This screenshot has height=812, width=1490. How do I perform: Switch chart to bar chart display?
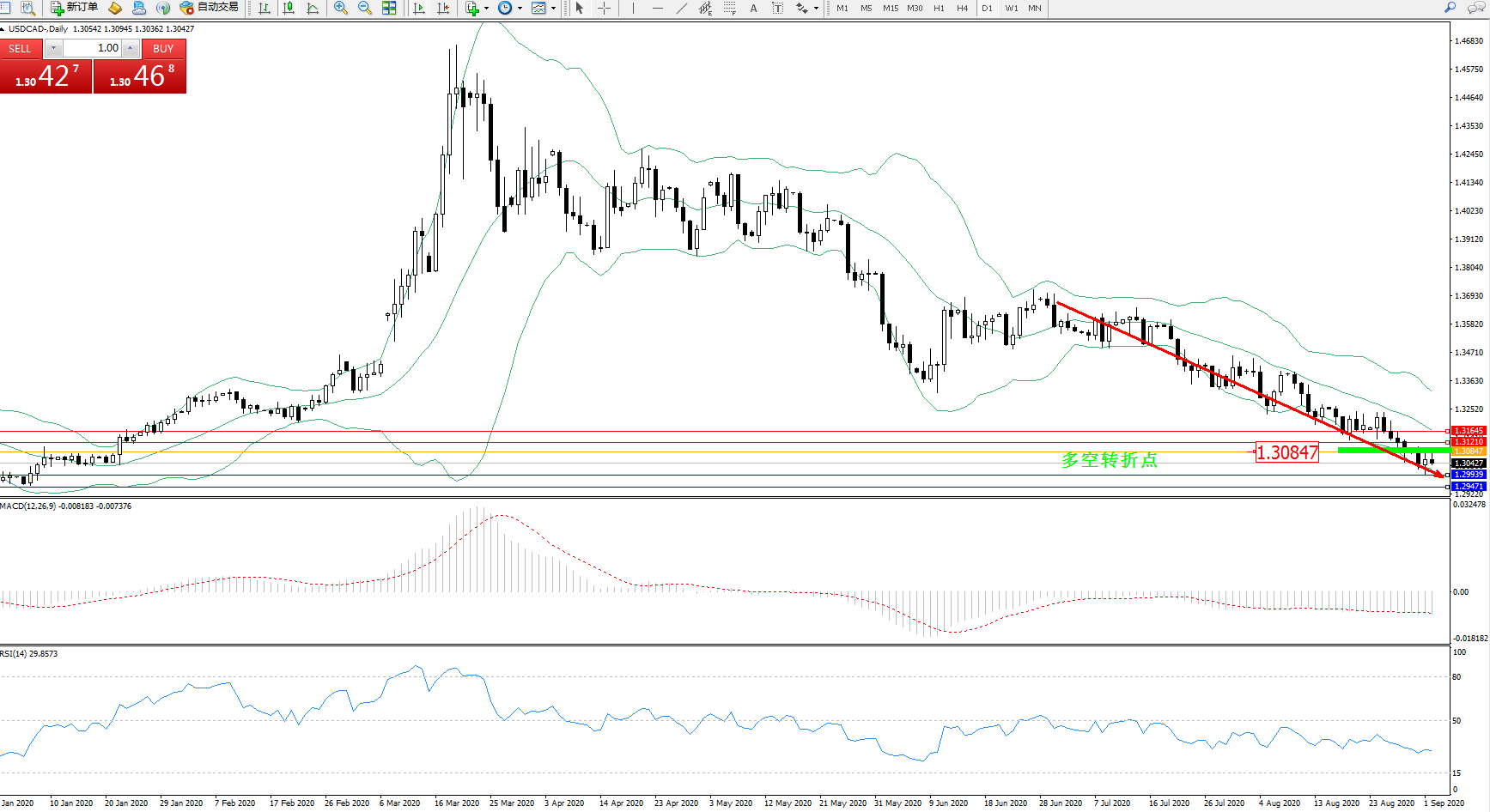265,9
